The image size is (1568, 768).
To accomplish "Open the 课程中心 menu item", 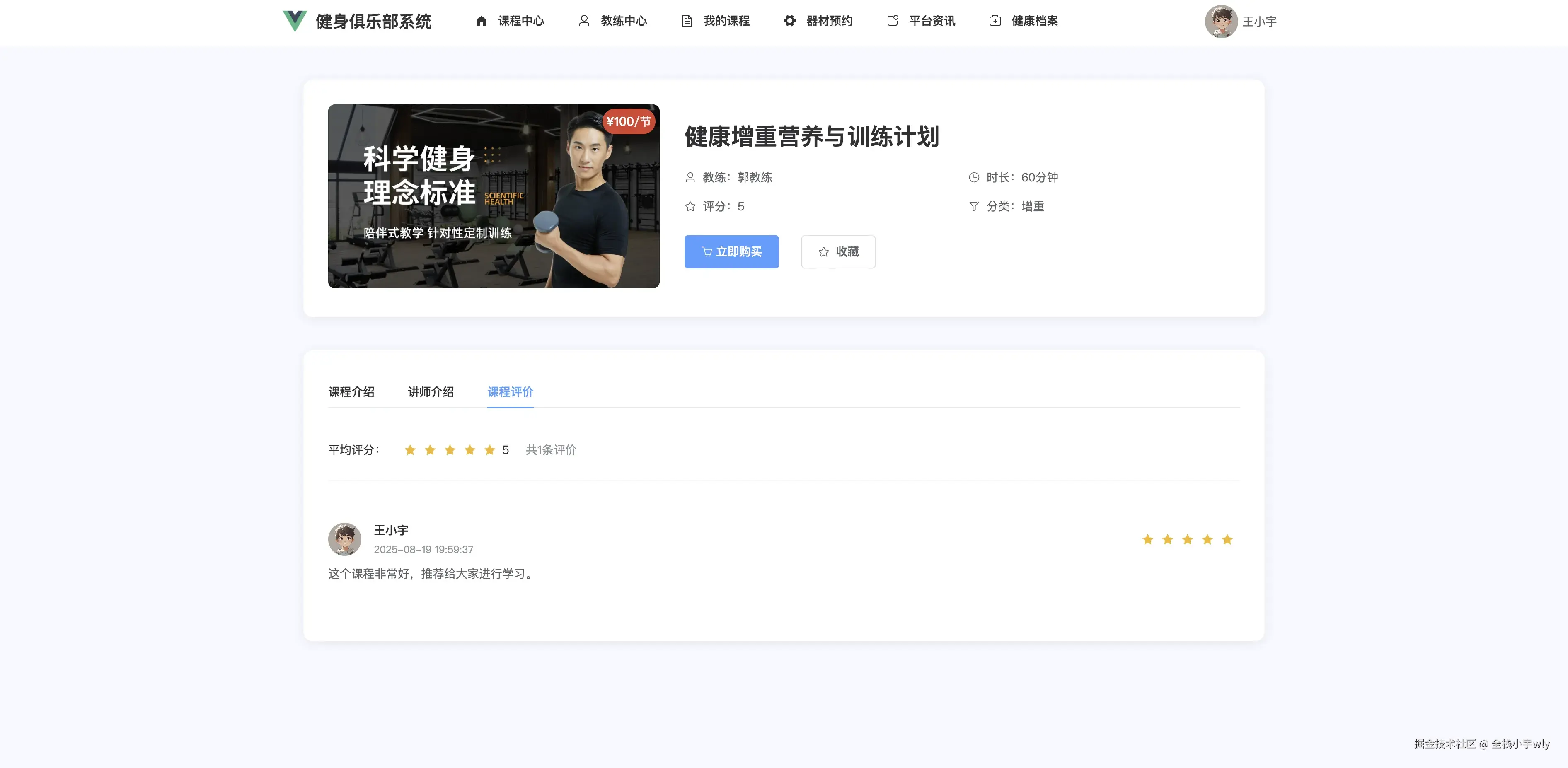I will pyautogui.click(x=520, y=21).
